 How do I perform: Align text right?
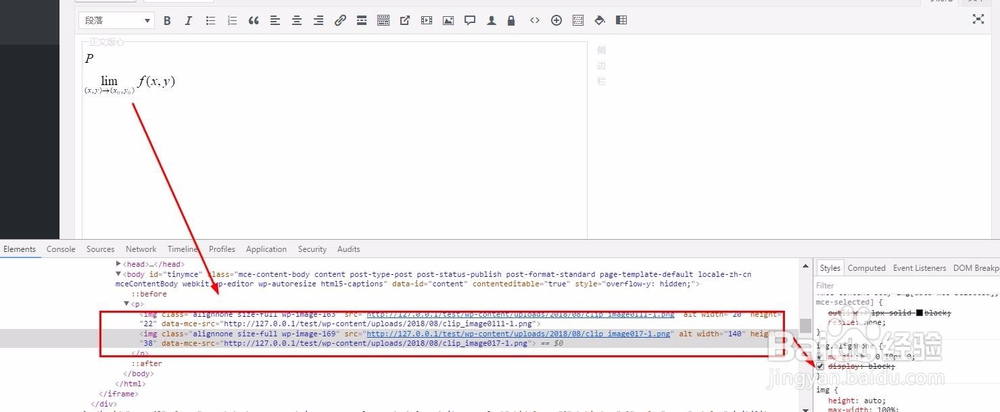click(318, 20)
